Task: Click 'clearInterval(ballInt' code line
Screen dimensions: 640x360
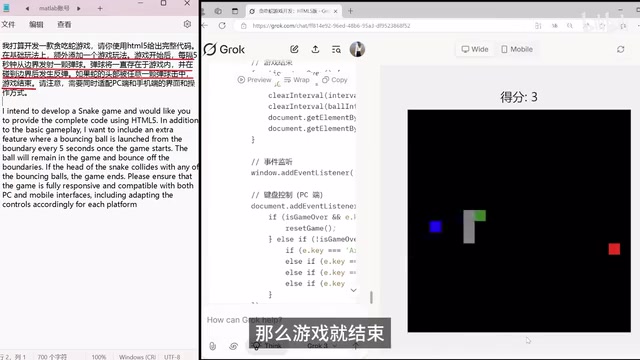Action: pyautogui.click(x=312, y=107)
